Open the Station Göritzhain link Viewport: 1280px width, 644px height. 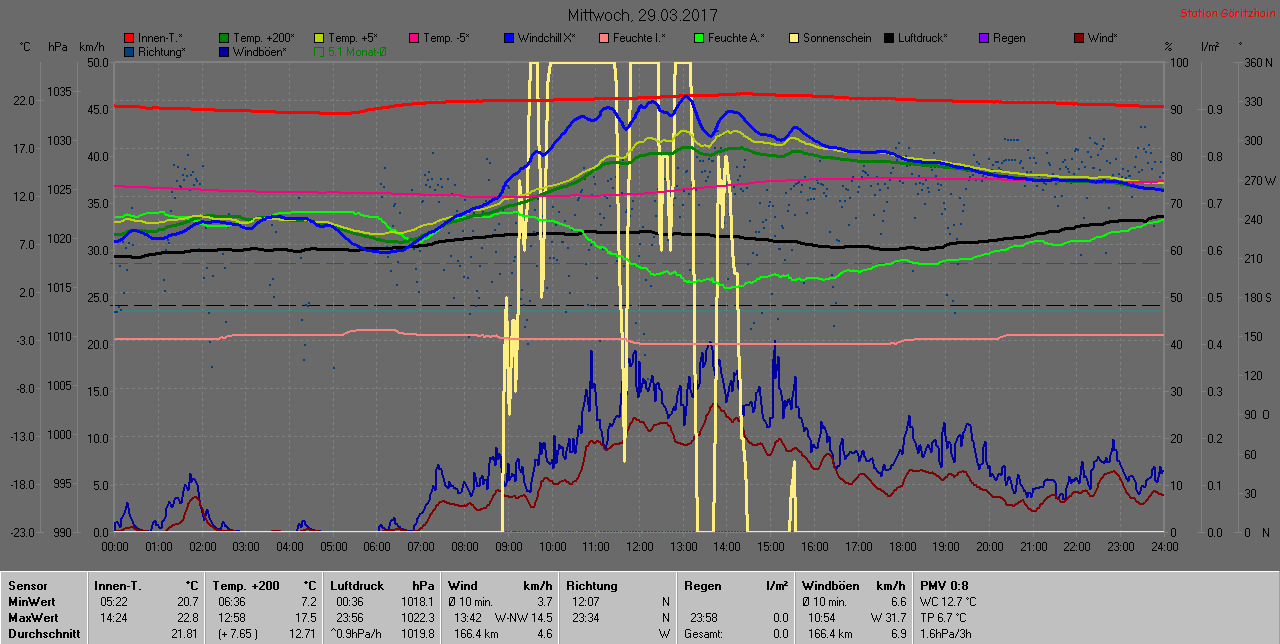point(1227,13)
